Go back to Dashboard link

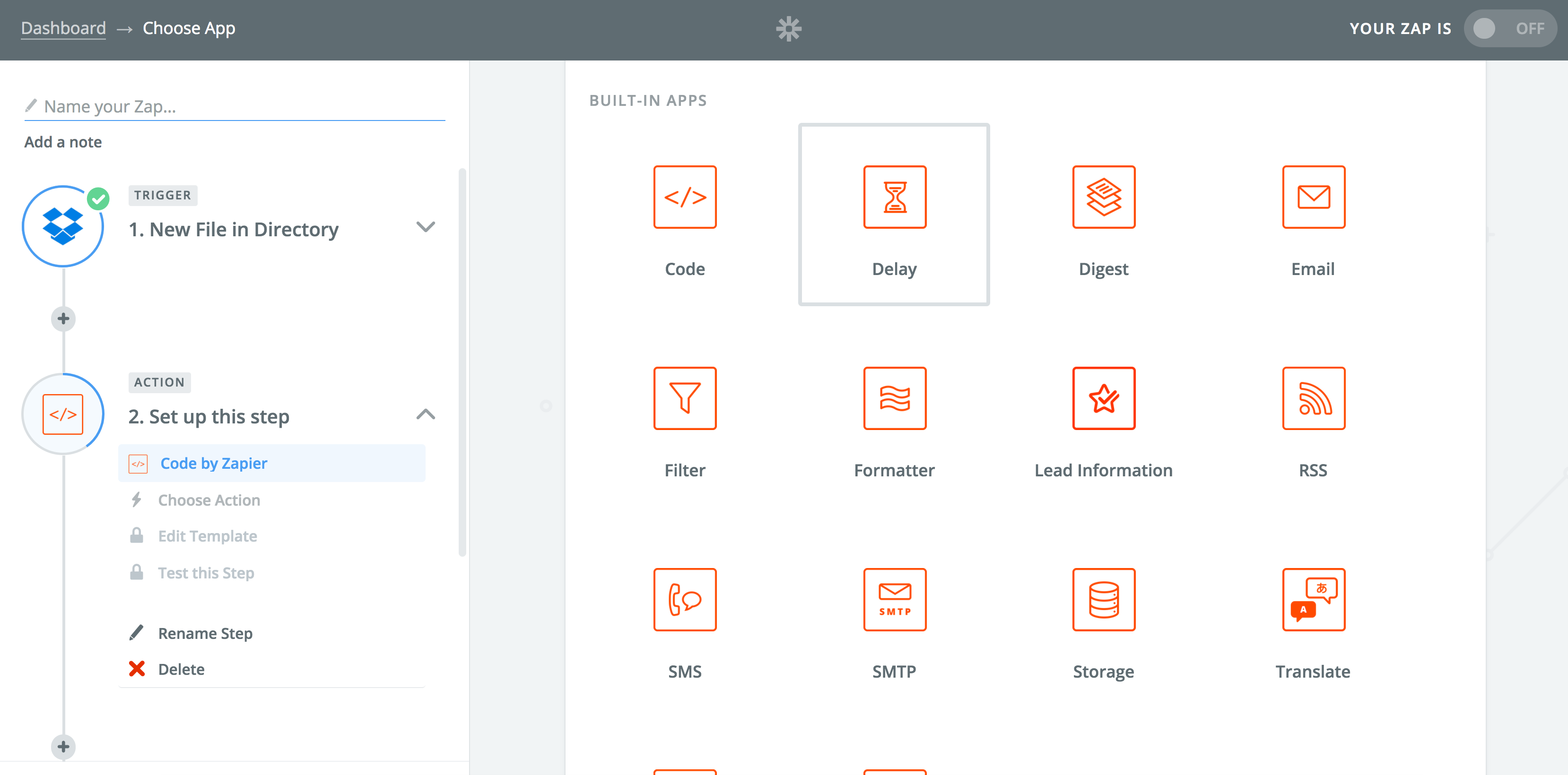(x=63, y=29)
